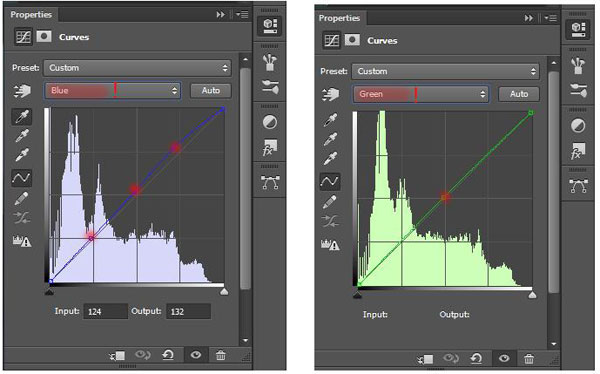The width and height of the screenshot is (600, 374).
Task: Open Paths icon beside Green panel
Action: point(578,186)
